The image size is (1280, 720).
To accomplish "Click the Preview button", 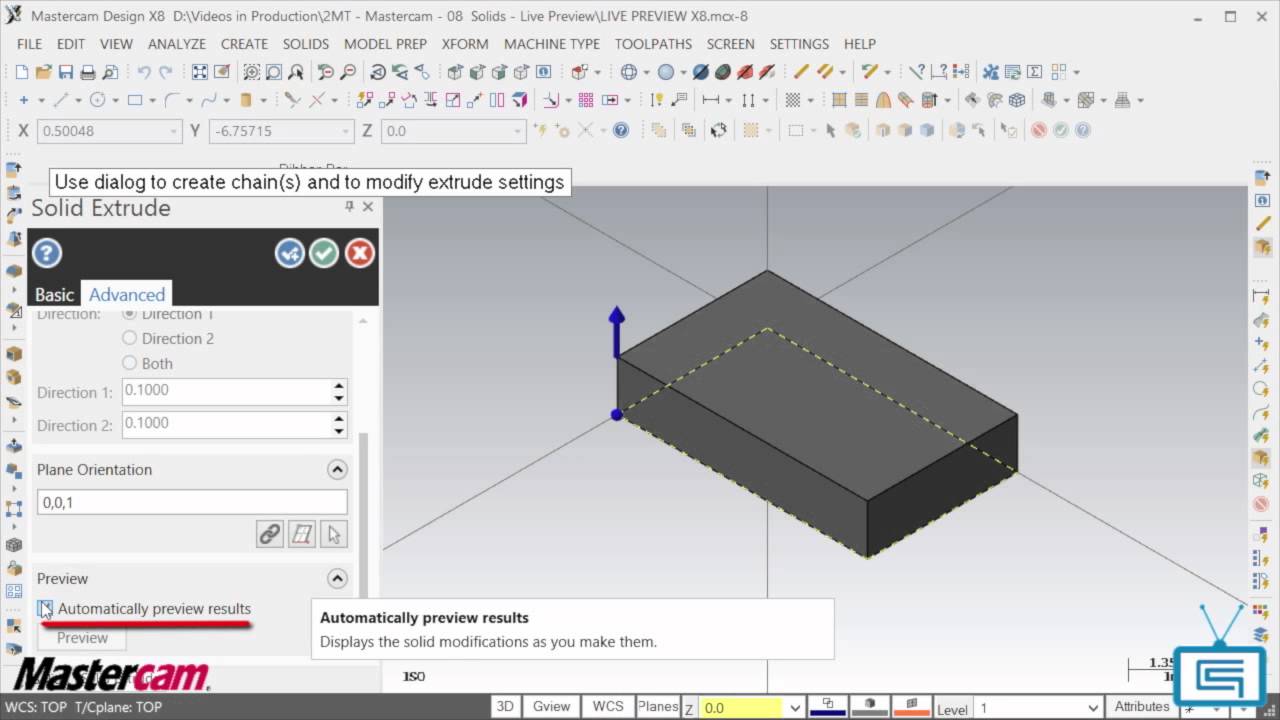I will [82, 638].
